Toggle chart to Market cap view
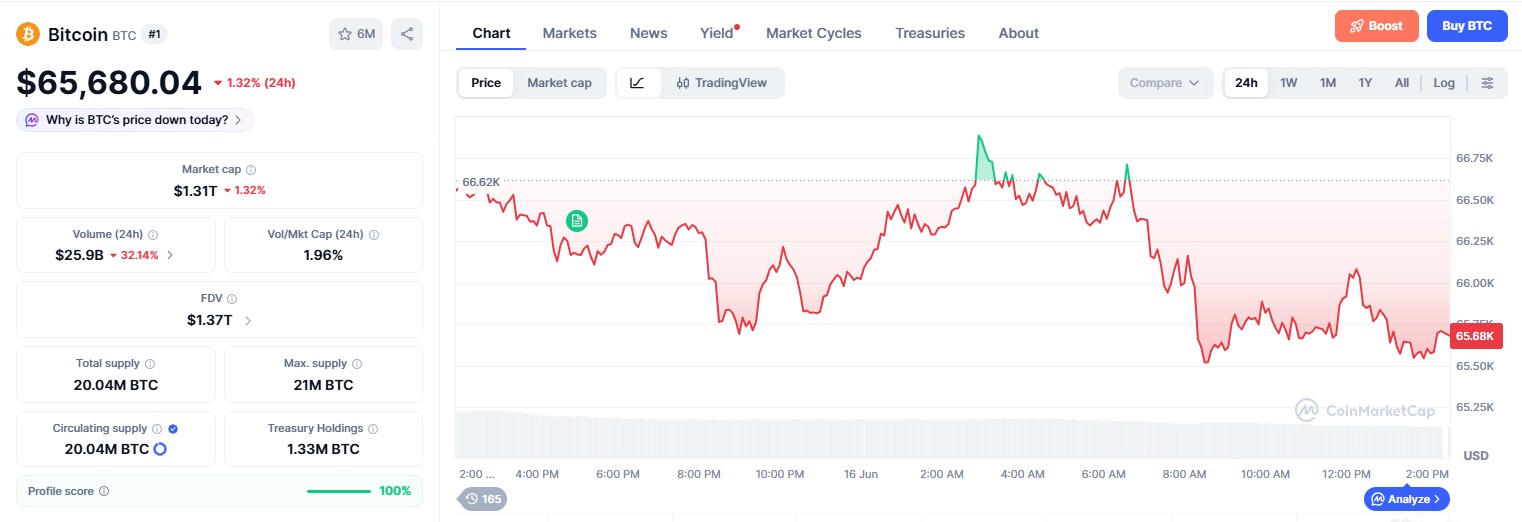Viewport: 1522px width, 522px height. tap(559, 83)
